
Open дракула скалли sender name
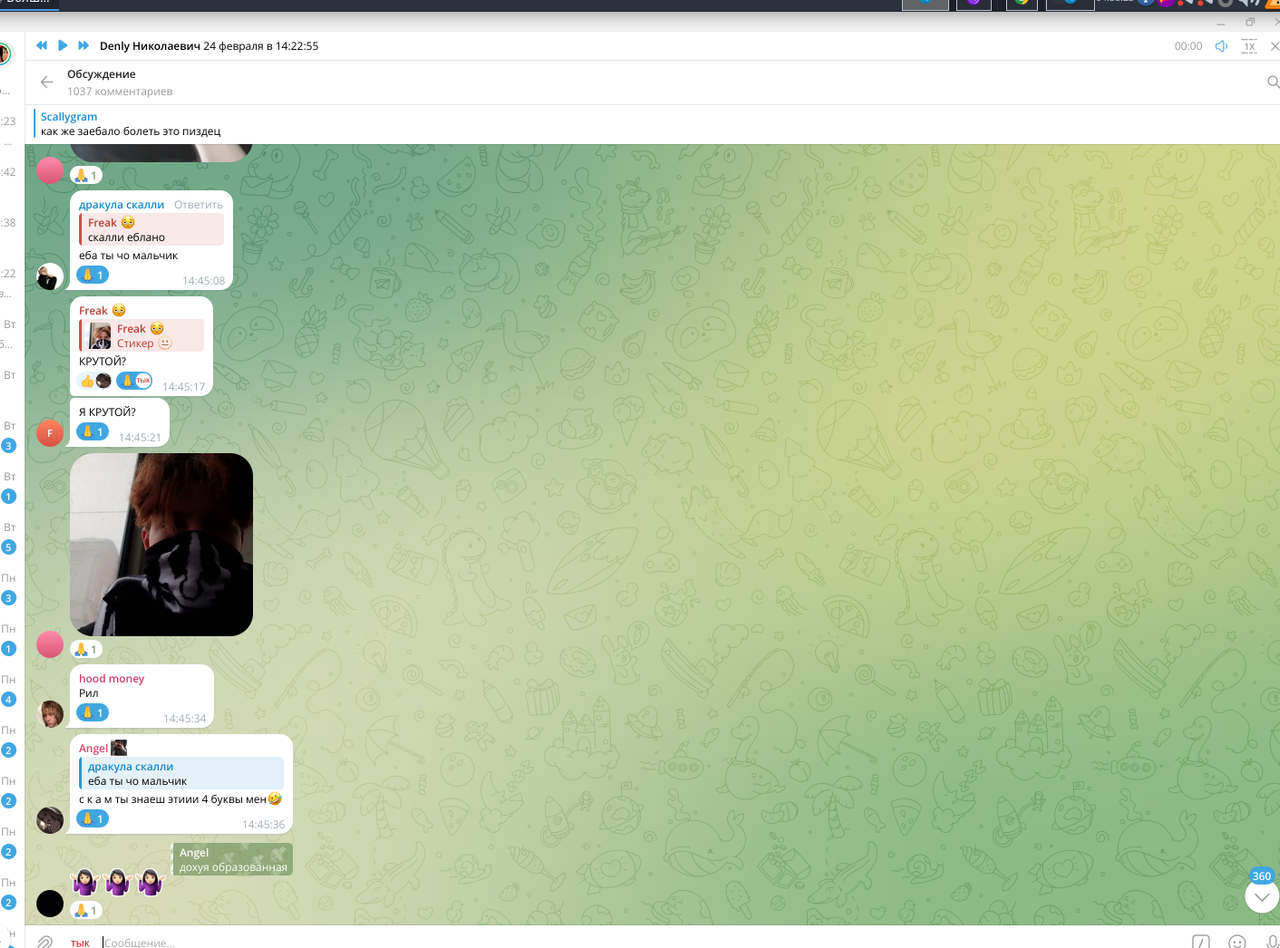[x=123, y=205]
